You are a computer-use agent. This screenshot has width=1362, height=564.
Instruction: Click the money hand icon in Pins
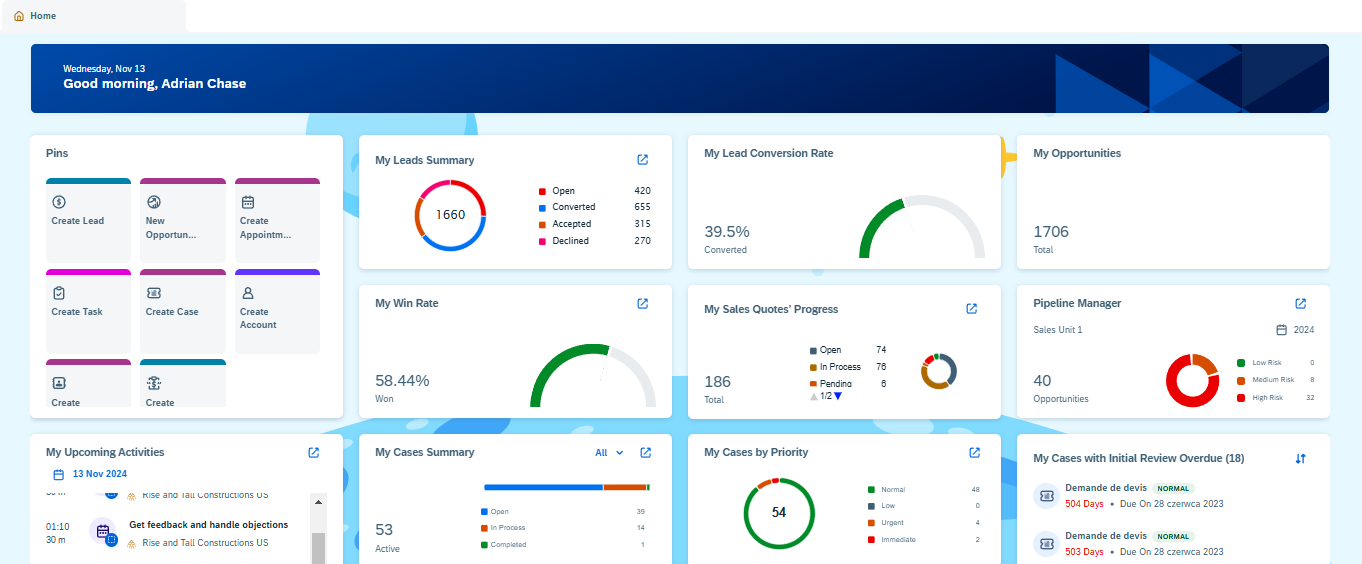click(x=153, y=383)
